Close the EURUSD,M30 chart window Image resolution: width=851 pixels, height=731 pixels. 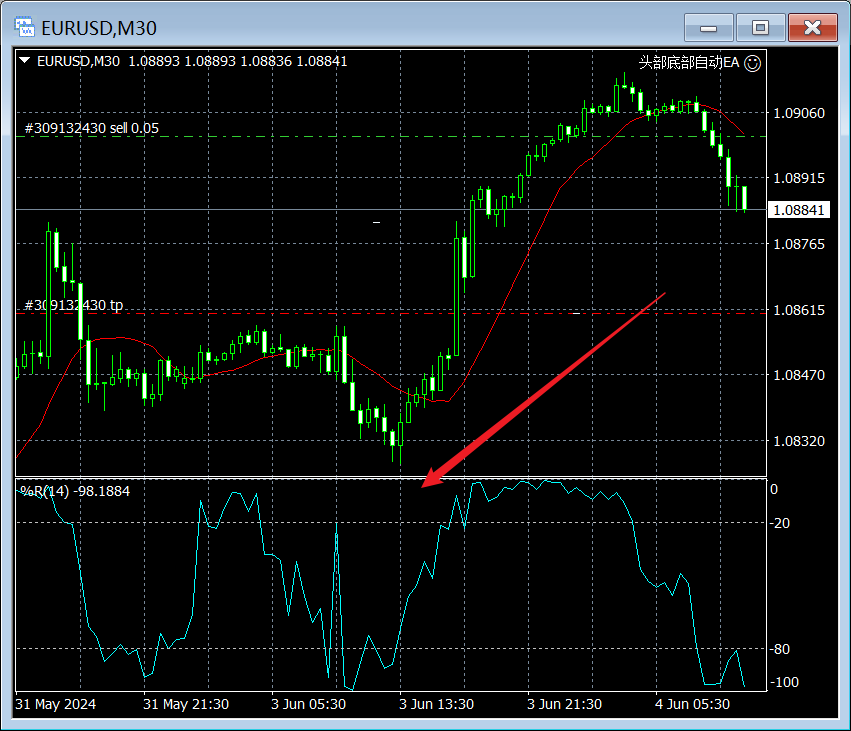812,28
